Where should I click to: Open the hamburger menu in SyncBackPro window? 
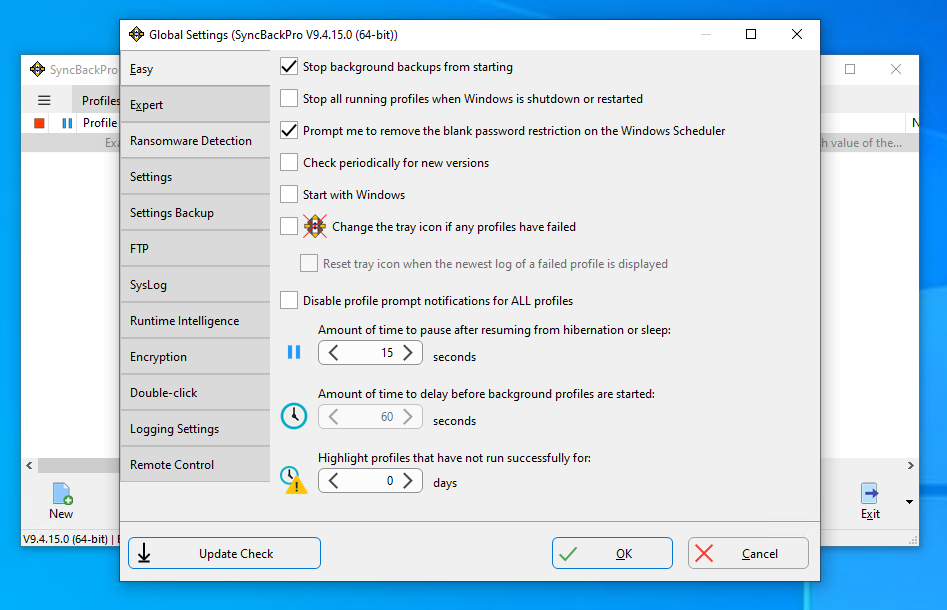(x=44, y=100)
